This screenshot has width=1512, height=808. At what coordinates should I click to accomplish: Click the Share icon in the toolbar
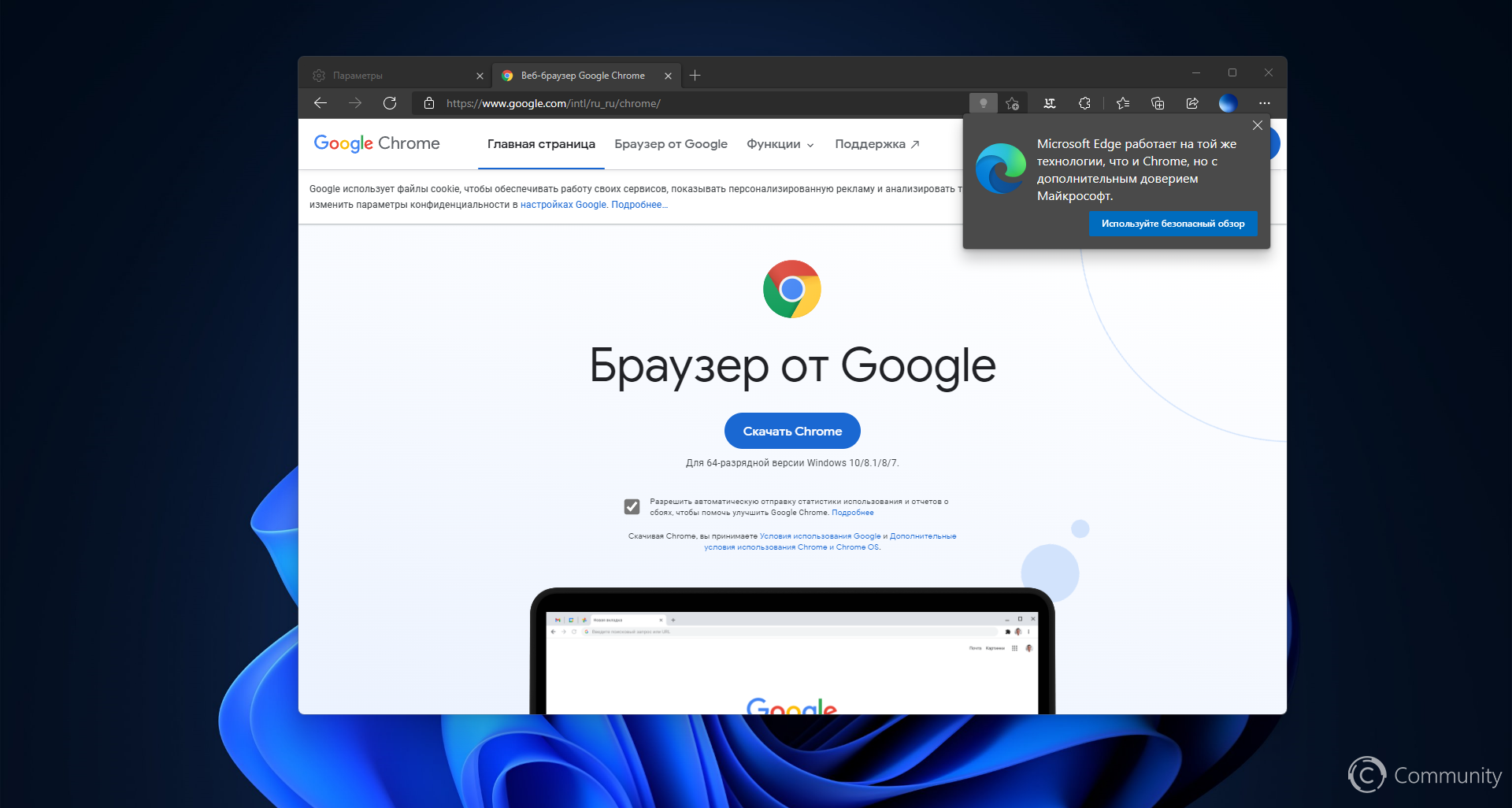coord(1192,103)
